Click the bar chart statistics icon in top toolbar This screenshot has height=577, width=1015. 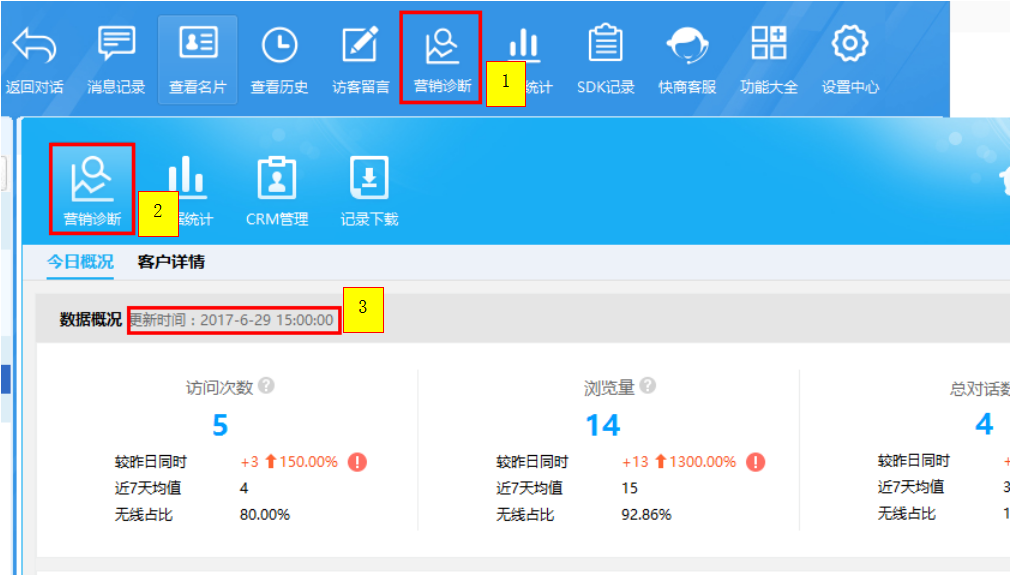pos(524,46)
